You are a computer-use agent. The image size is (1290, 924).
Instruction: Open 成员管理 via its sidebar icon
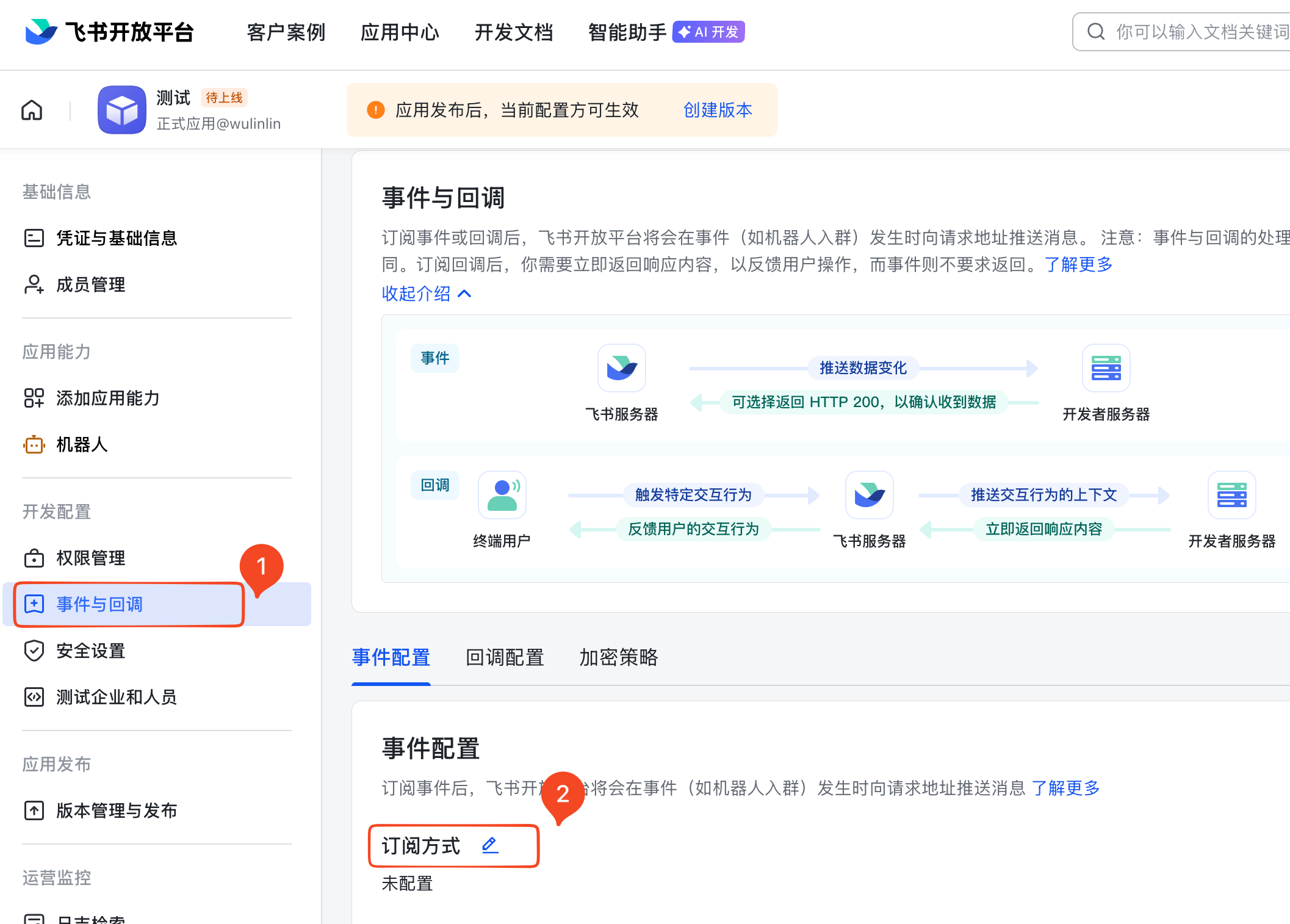pos(34,284)
